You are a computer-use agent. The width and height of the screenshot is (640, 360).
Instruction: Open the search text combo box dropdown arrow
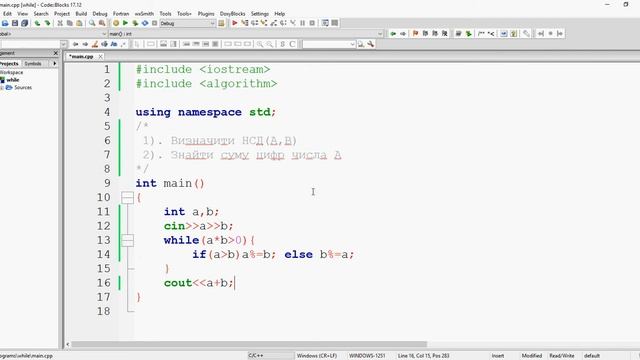(x=63, y=44)
